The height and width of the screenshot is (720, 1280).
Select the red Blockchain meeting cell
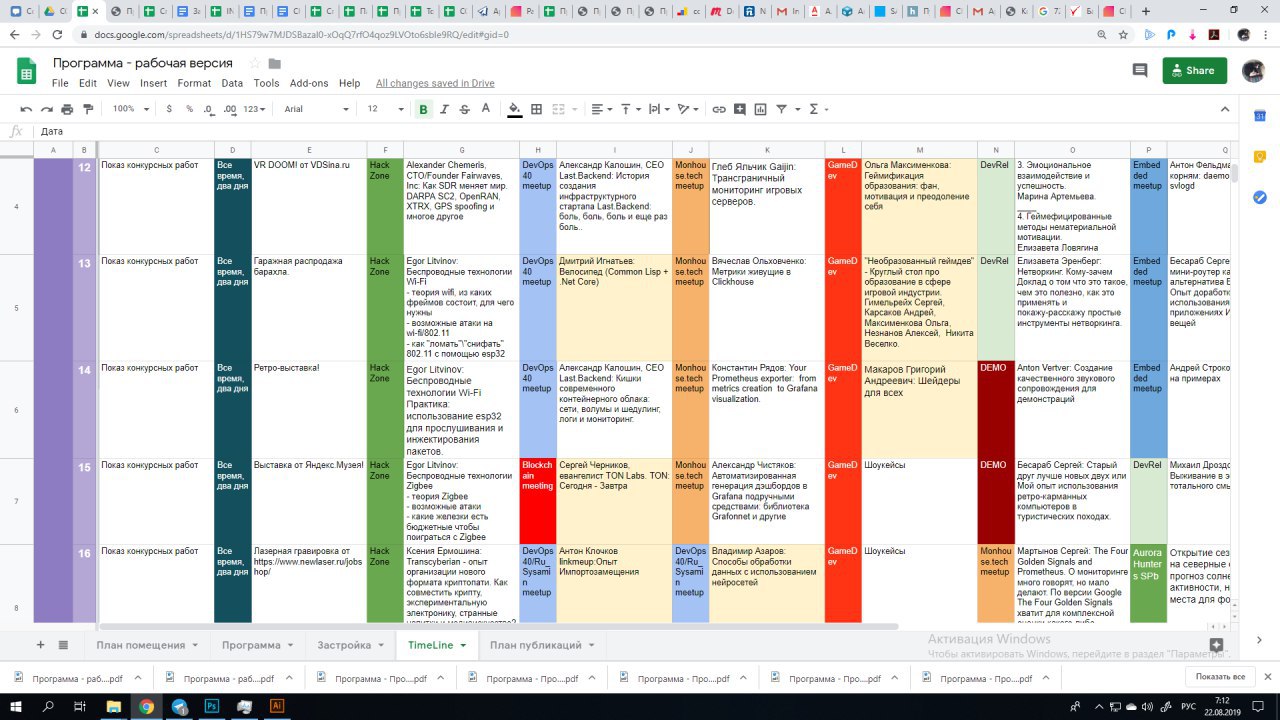[x=538, y=502]
